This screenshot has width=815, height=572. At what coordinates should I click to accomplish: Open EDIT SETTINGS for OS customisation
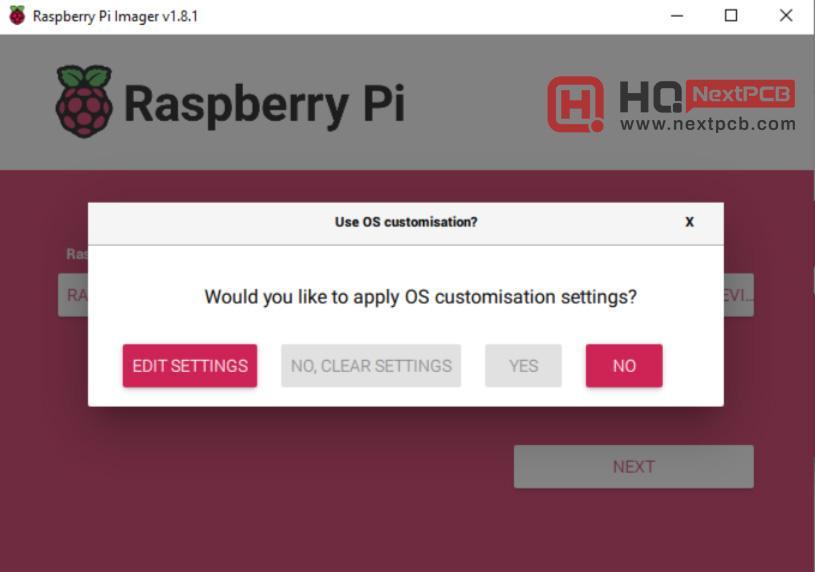point(190,366)
